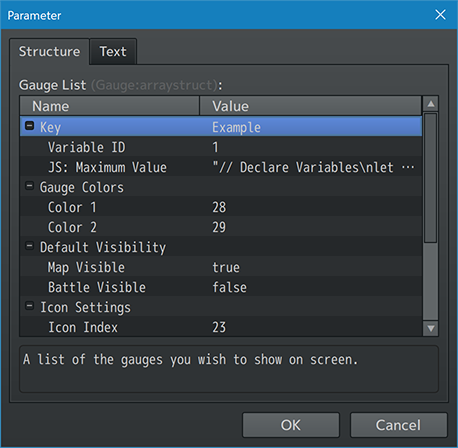Click the Icon Index value '23'
This screenshot has height=448, width=458.
coord(219,327)
